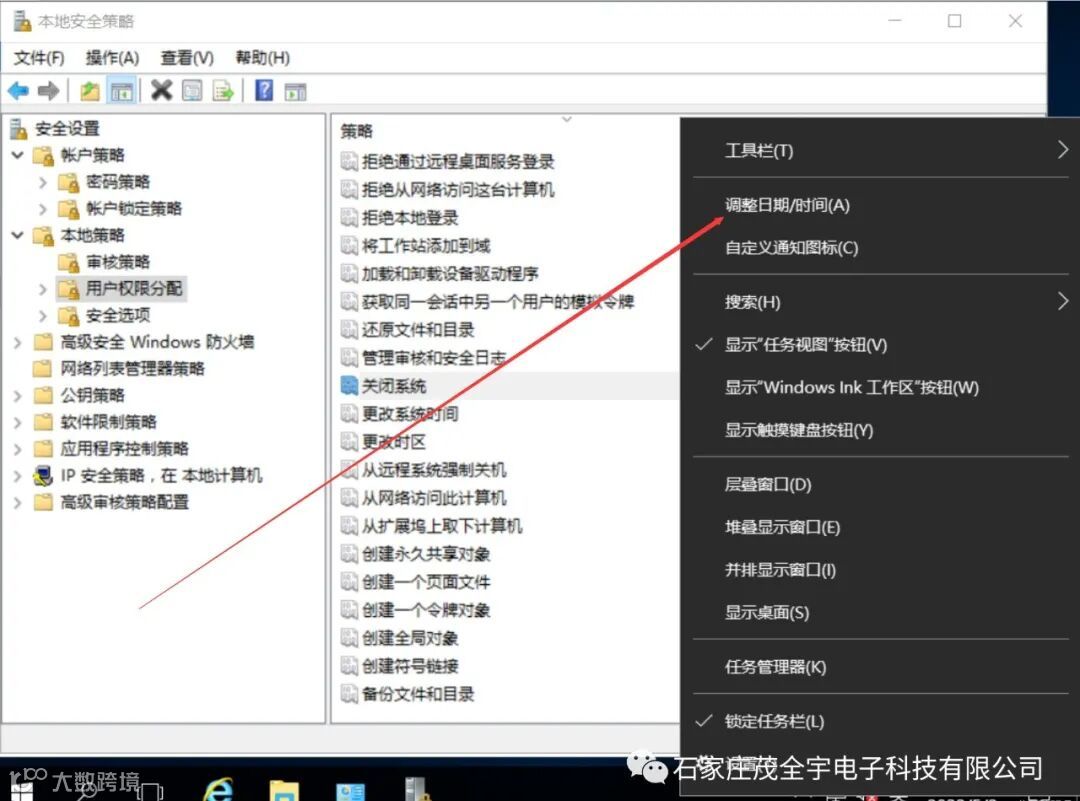
Task: Expand the 密码策略 node arrow
Action: [x=43, y=183]
